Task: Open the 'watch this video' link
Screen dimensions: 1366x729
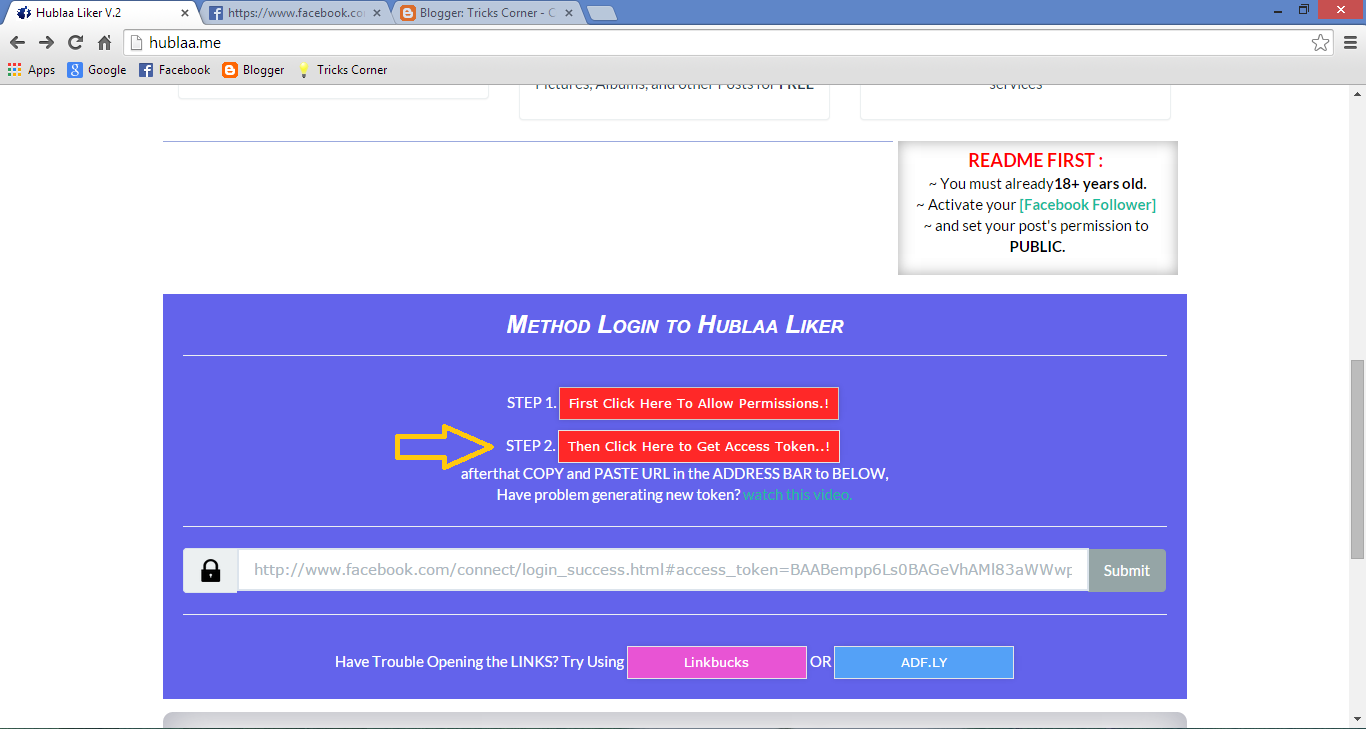Action: point(797,494)
